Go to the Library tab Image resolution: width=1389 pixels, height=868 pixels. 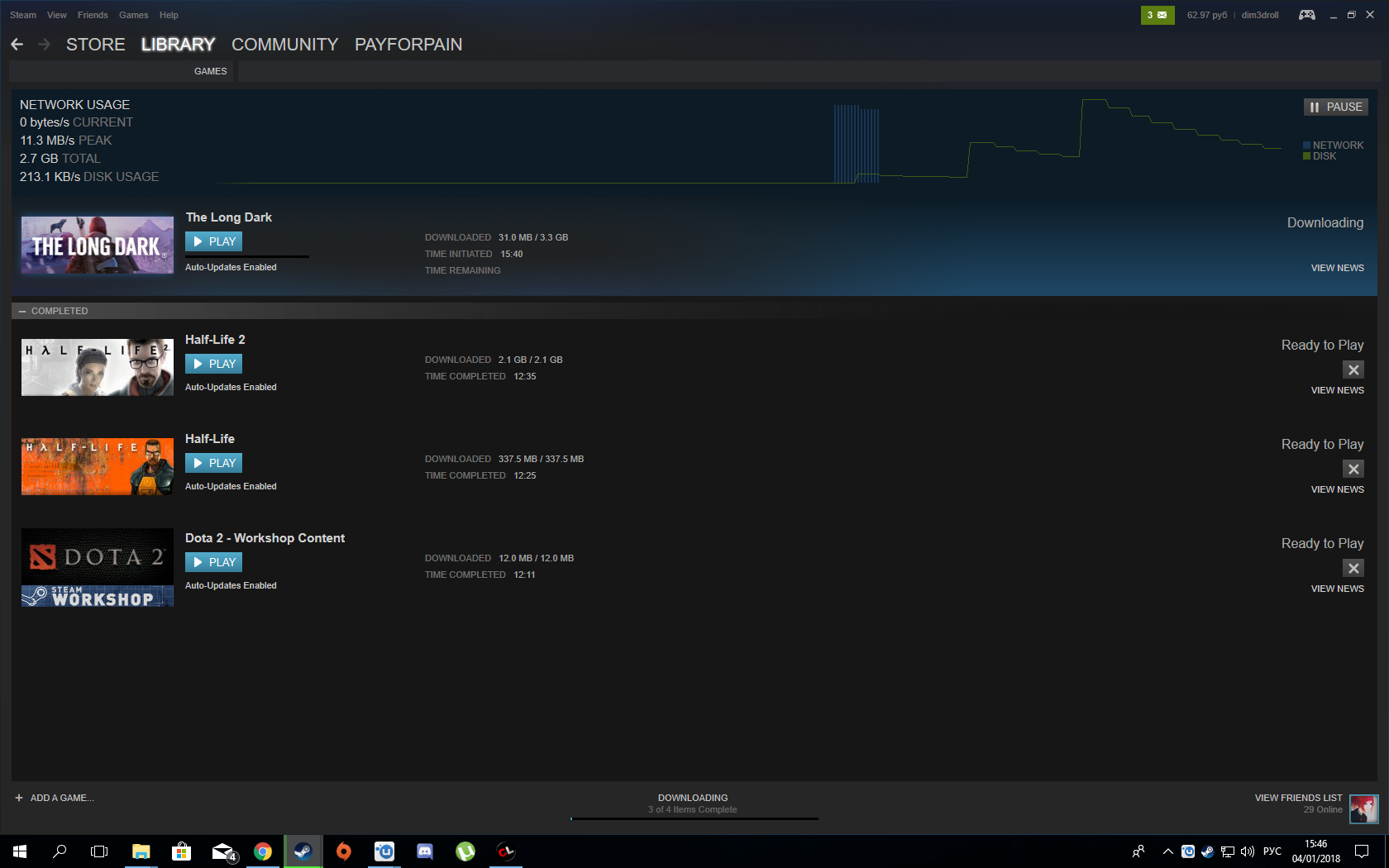(x=178, y=45)
